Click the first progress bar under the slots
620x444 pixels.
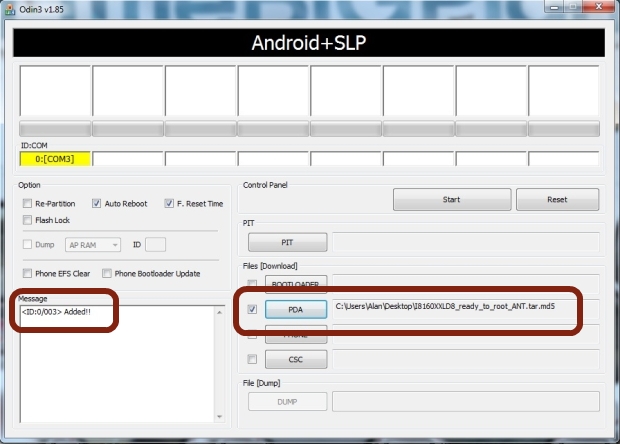[55, 128]
